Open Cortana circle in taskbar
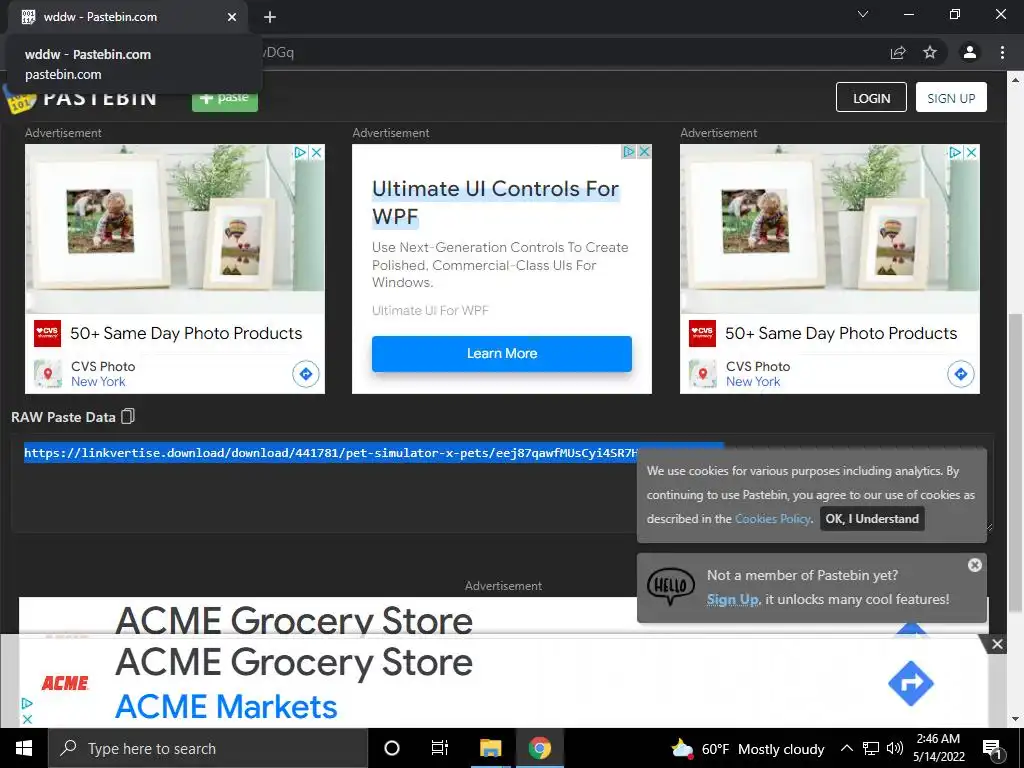The height and width of the screenshot is (768, 1024). (x=391, y=748)
